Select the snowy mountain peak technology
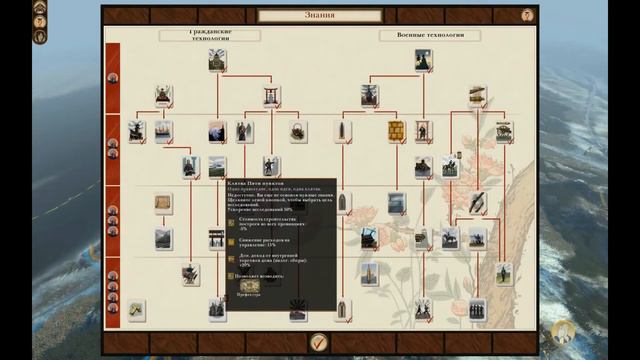 point(217,132)
